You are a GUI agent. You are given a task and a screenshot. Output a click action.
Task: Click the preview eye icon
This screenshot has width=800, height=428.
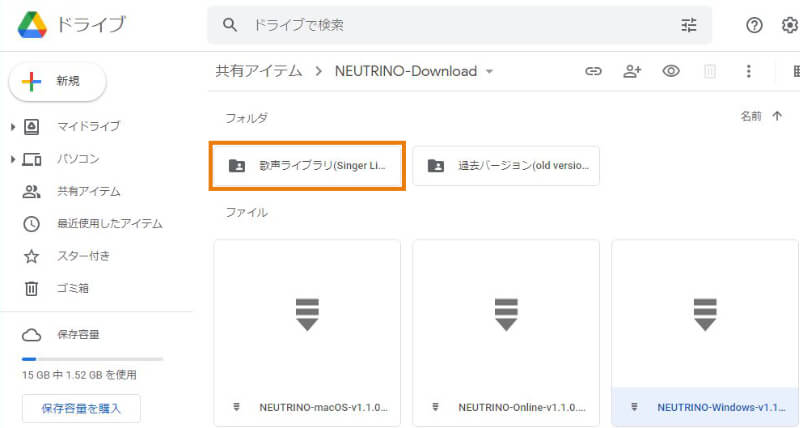pyautogui.click(x=671, y=71)
